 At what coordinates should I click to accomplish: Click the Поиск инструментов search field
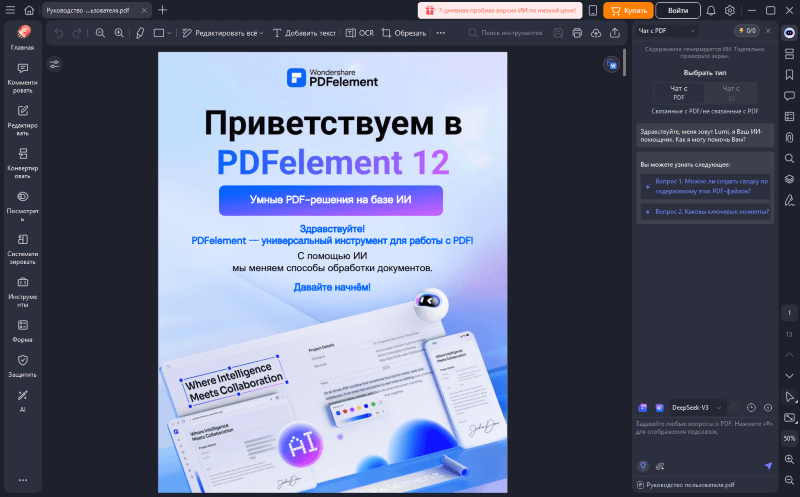(506, 33)
